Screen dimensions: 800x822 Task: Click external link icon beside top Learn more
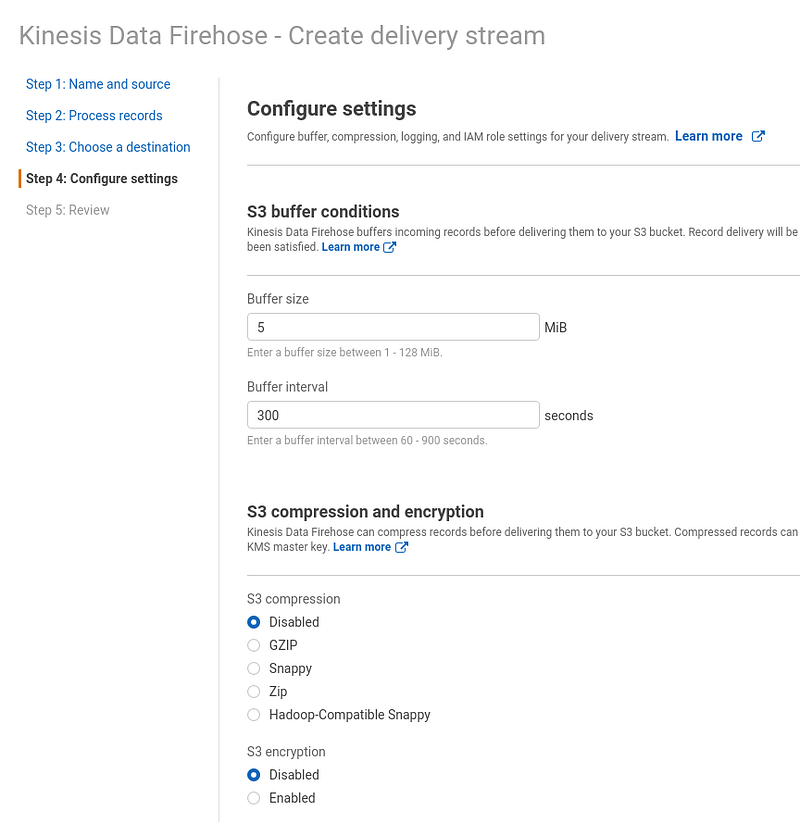click(x=758, y=136)
